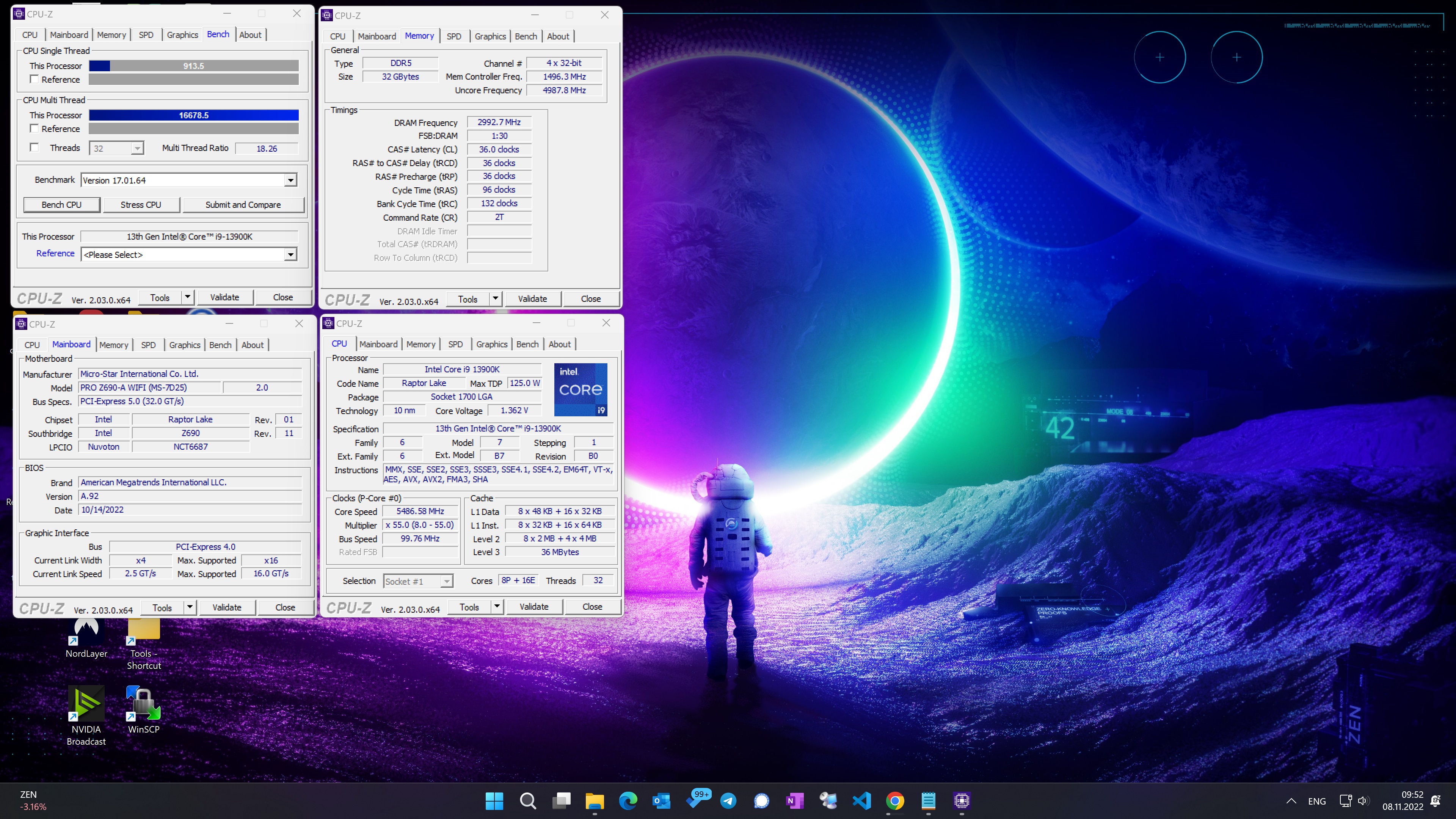Open OneNote from the taskbar
Viewport: 1456px width, 819px height.
coord(795,800)
